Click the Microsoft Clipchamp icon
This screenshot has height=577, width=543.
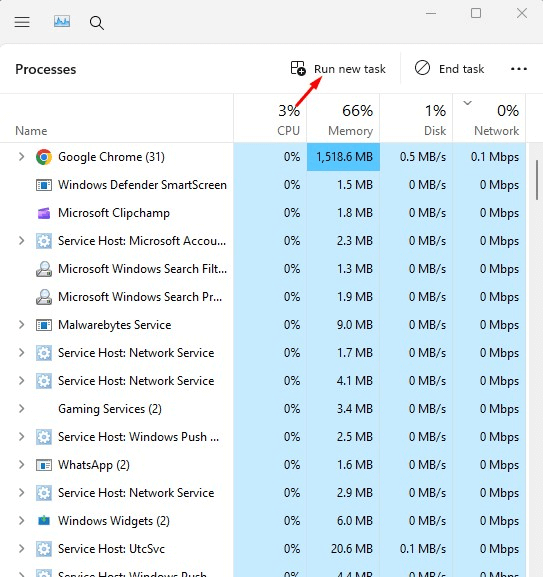coord(44,213)
